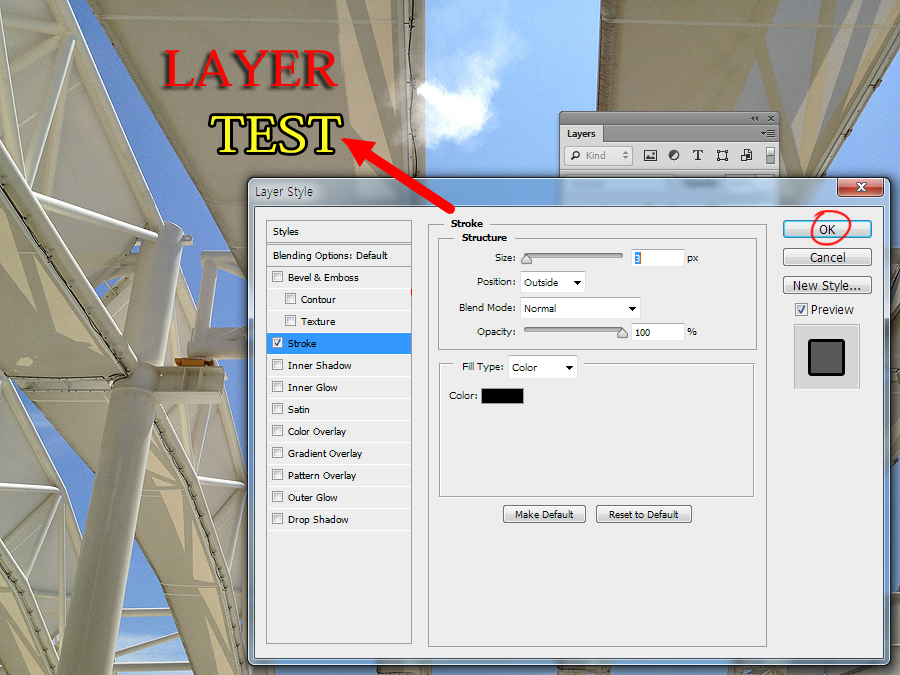Click Cancel in Layer Style dialog
Screen dimensions: 900x675
click(x=827, y=257)
